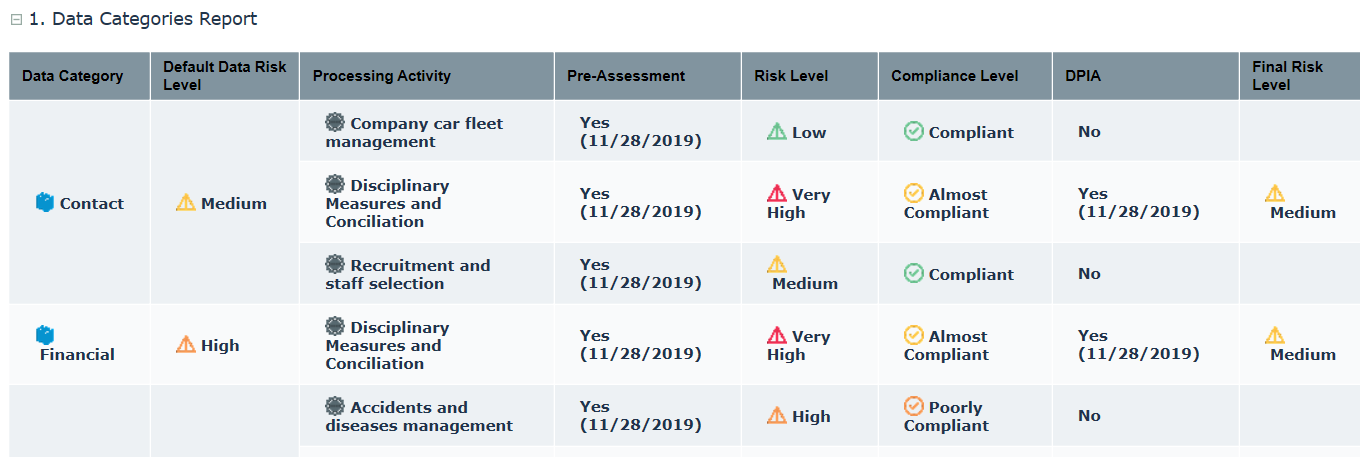
Task: Click the green Low risk warning icon
Action: (777, 131)
